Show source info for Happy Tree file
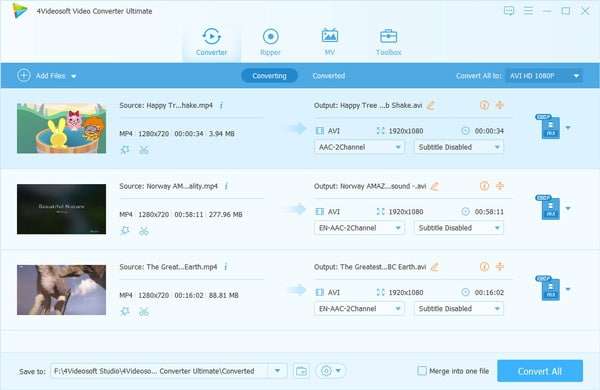The width and height of the screenshot is (600, 390). click(x=221, y=105)
